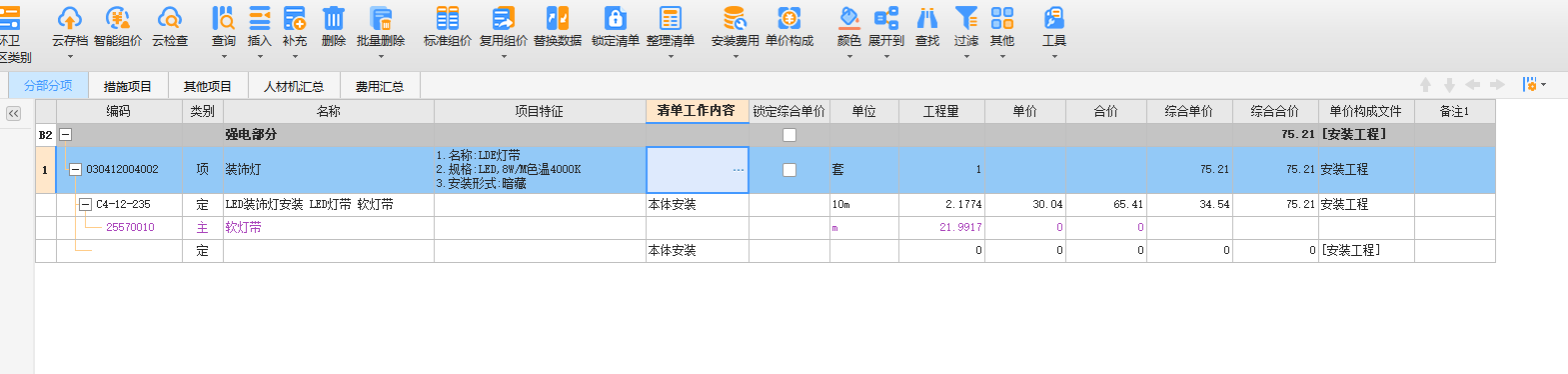Viewport: 1568px width, 374px height.
Task: Click the 插入 insert icon
Action: (260, 18)
